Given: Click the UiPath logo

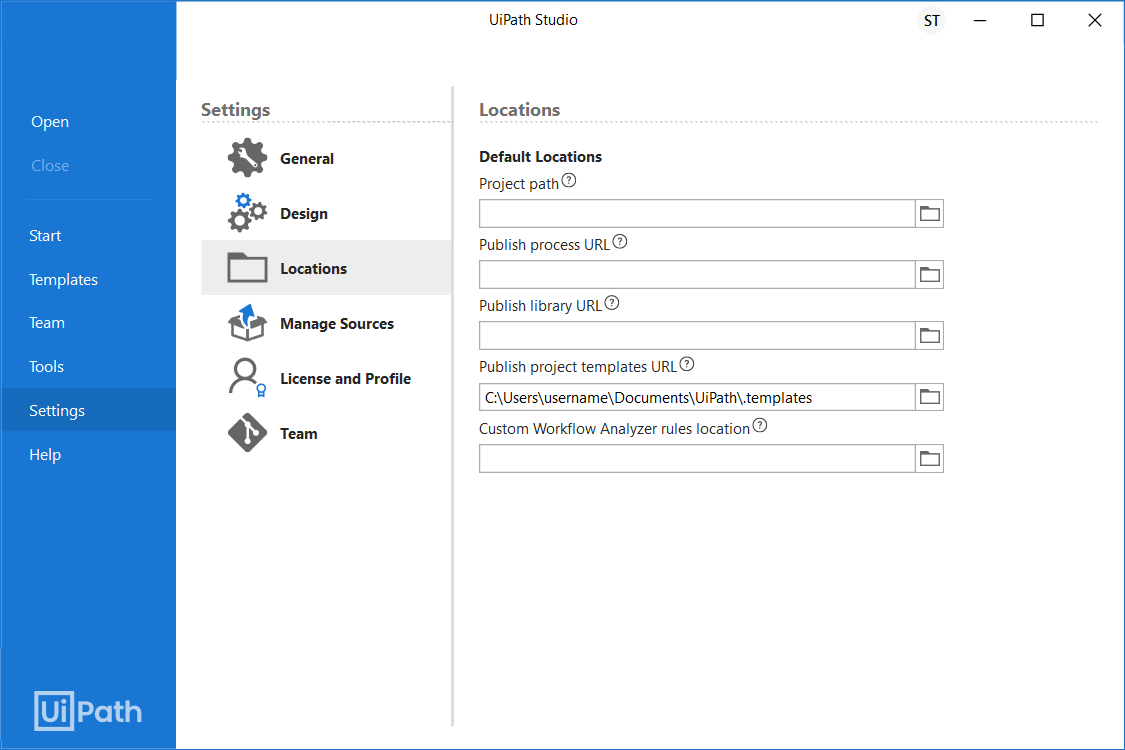Looking at the screenshot, I should (x=88, y=711).
